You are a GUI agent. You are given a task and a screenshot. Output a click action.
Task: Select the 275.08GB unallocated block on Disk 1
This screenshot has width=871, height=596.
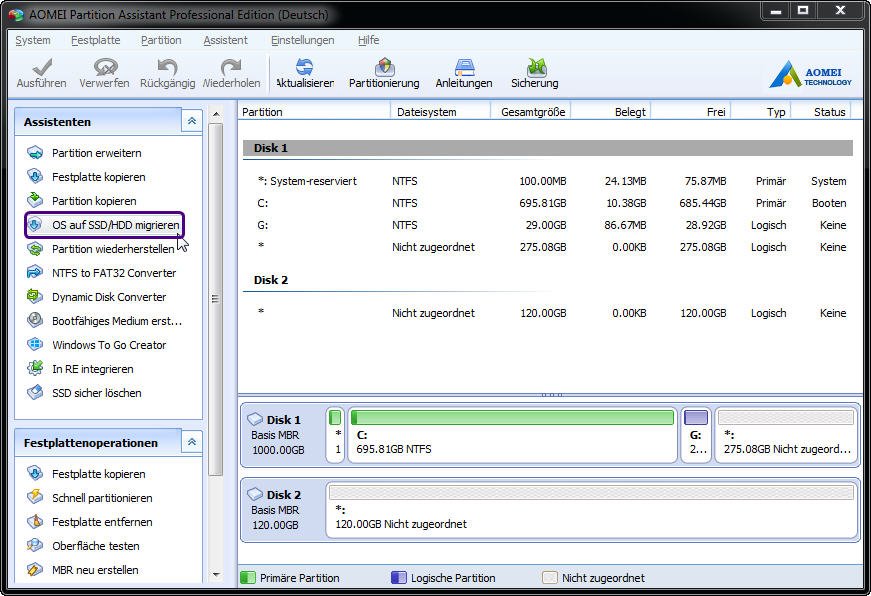[x=786, y=435]
